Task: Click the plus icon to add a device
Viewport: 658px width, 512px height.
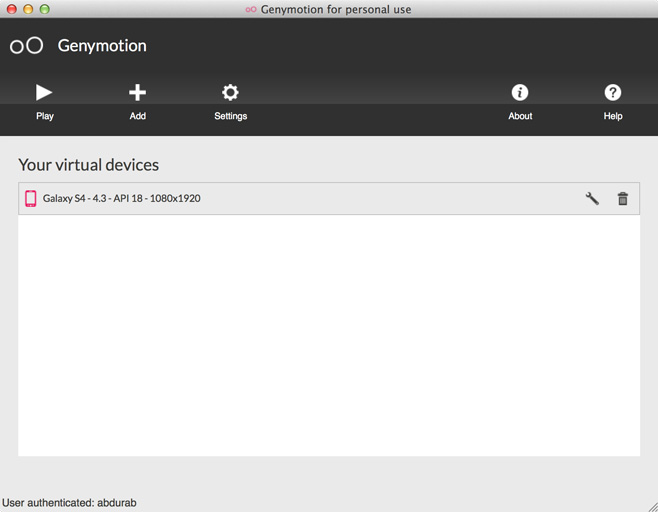Action: point(137,92)
